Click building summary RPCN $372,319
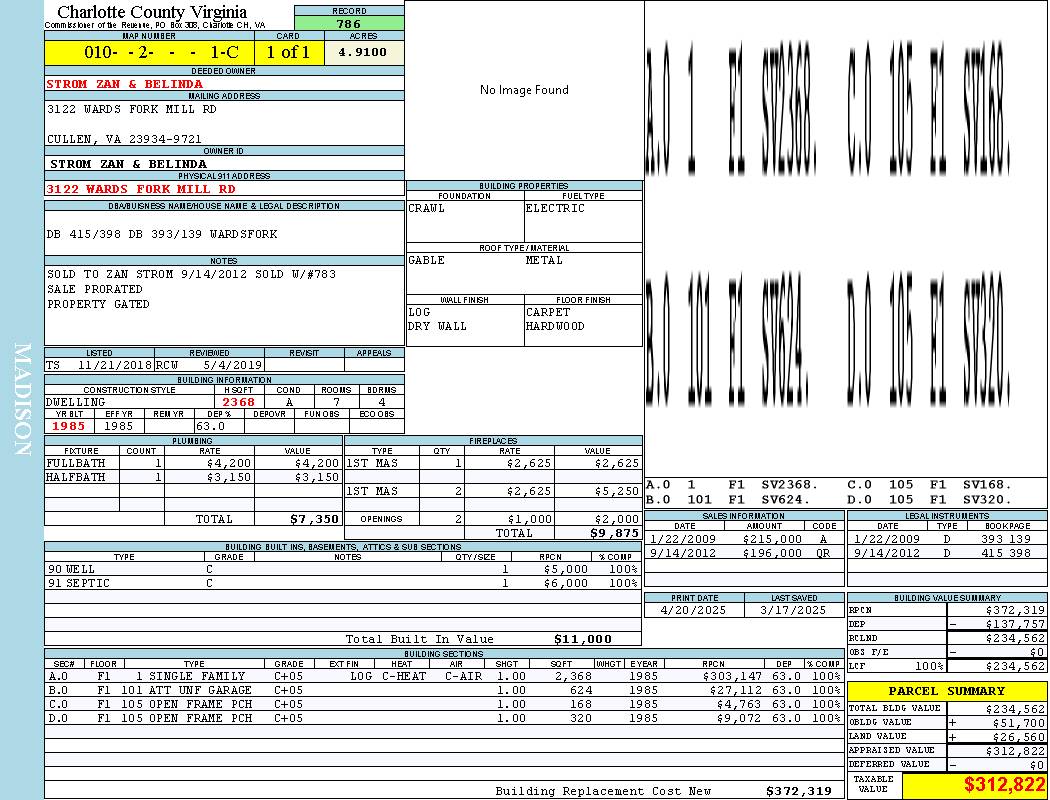 tap(1015, 610)
